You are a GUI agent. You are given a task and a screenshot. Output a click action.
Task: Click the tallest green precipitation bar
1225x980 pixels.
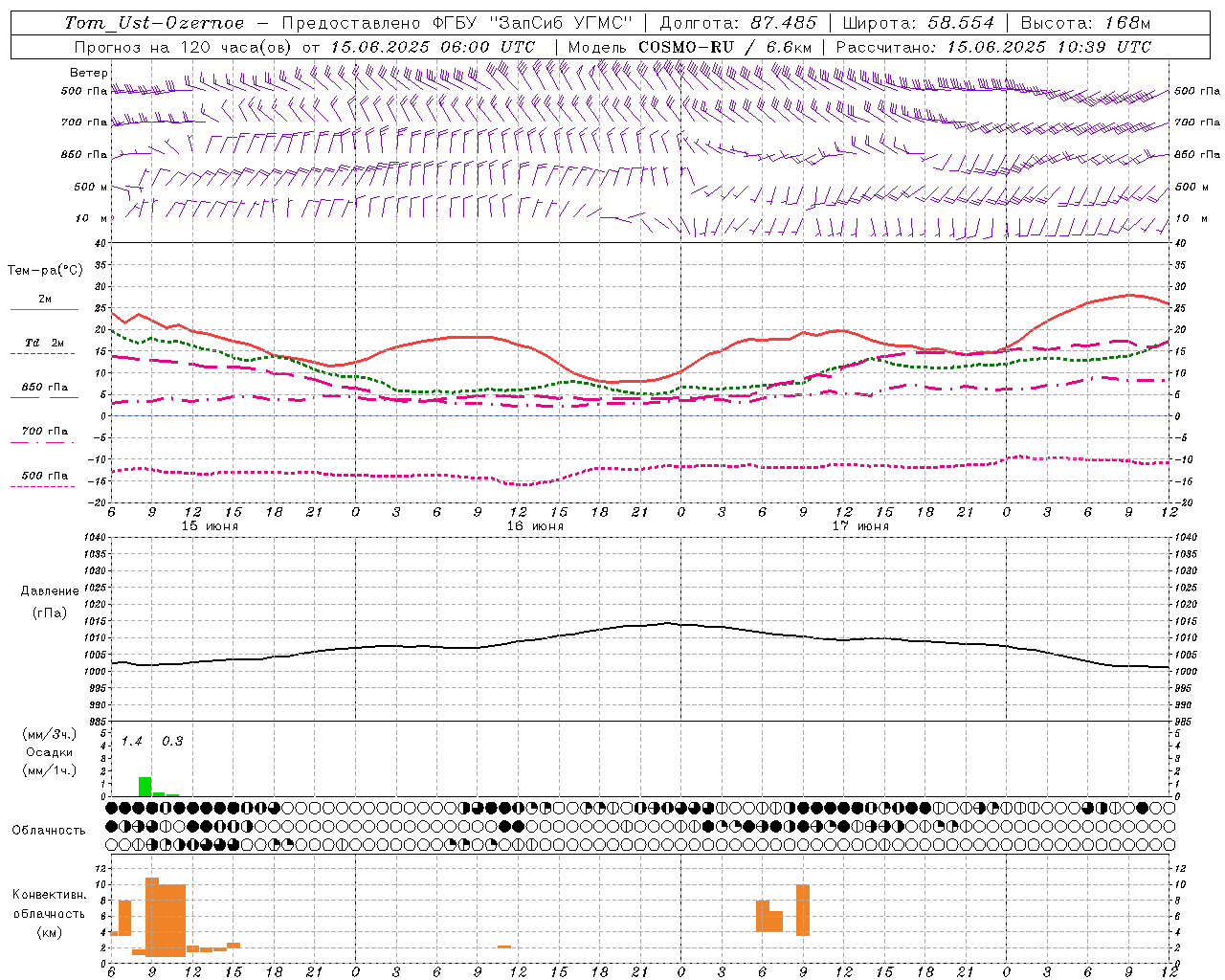[x=145, y=787]
